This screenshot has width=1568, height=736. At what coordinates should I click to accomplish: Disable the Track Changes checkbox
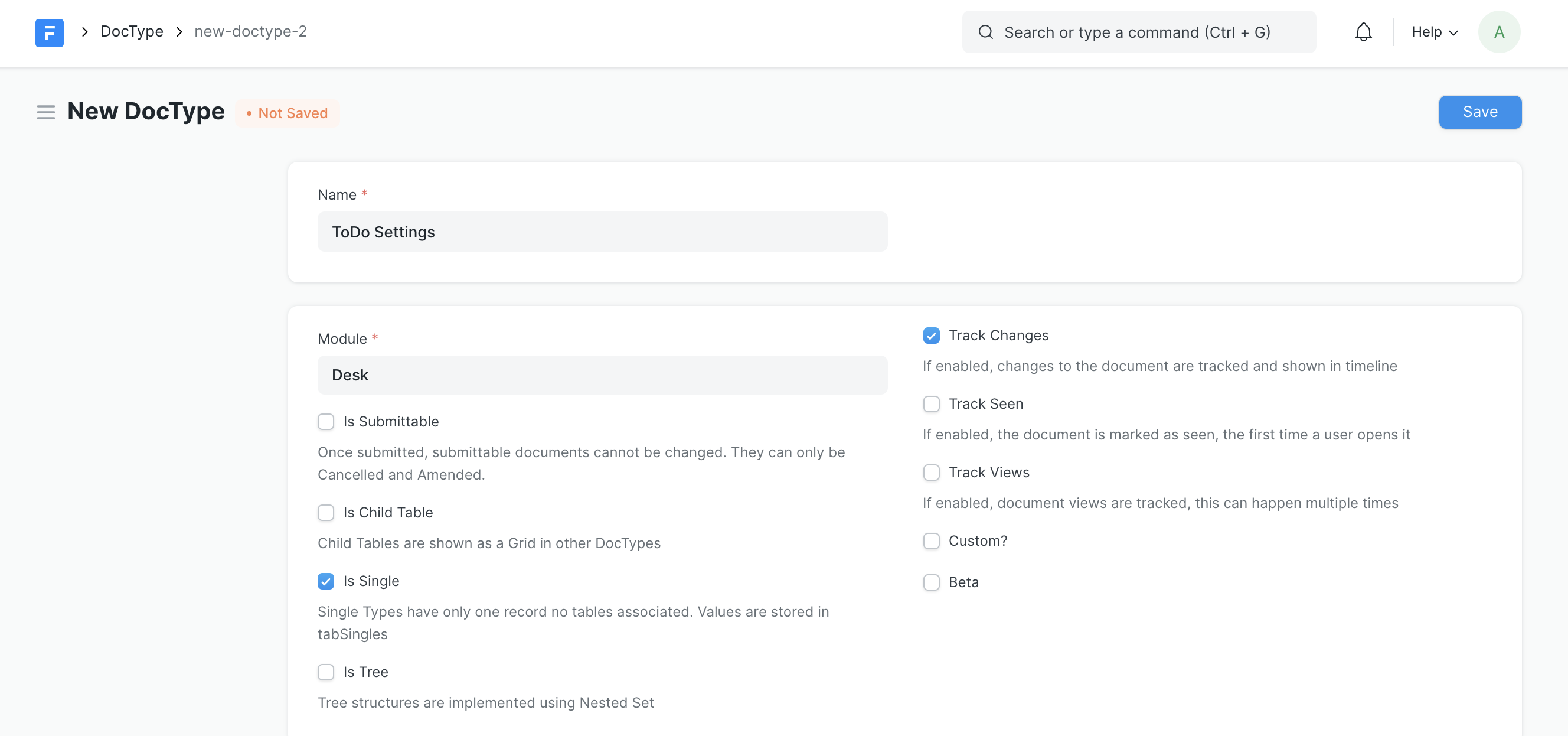930,336
